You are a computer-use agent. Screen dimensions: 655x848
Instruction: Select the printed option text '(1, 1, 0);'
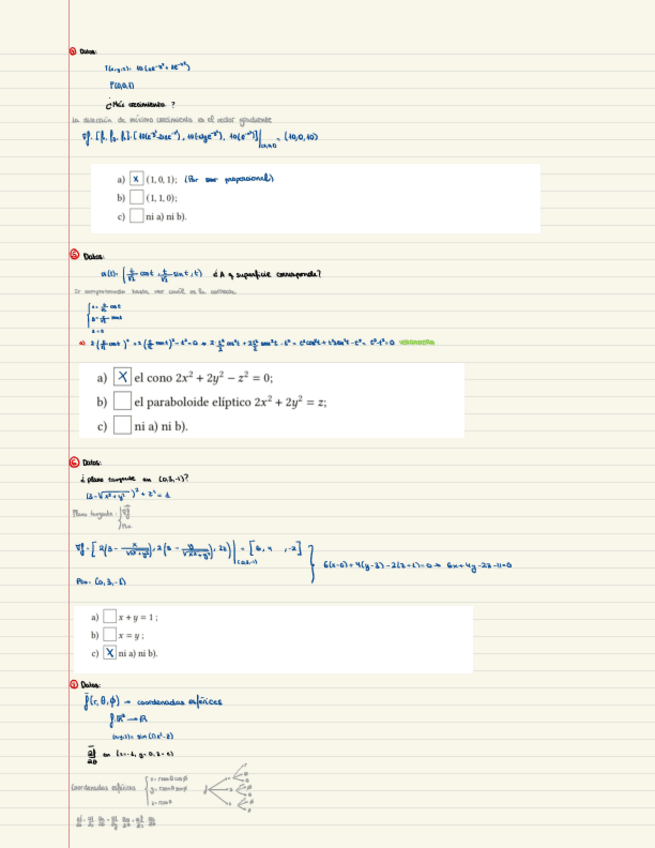[x=161, y=198]
